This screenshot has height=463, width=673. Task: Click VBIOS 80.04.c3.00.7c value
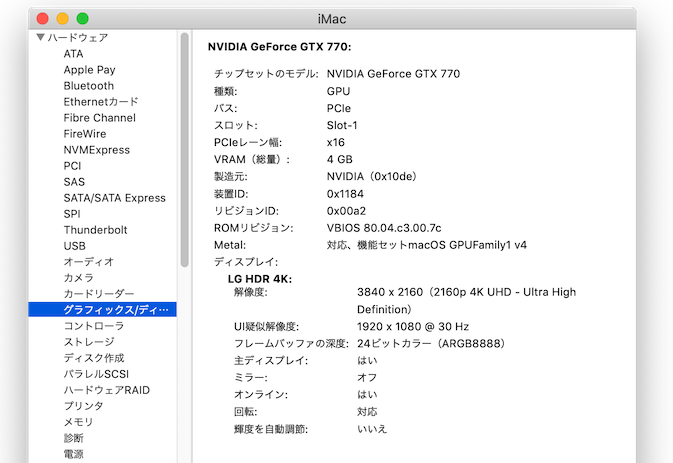click(x=384, y=228)
